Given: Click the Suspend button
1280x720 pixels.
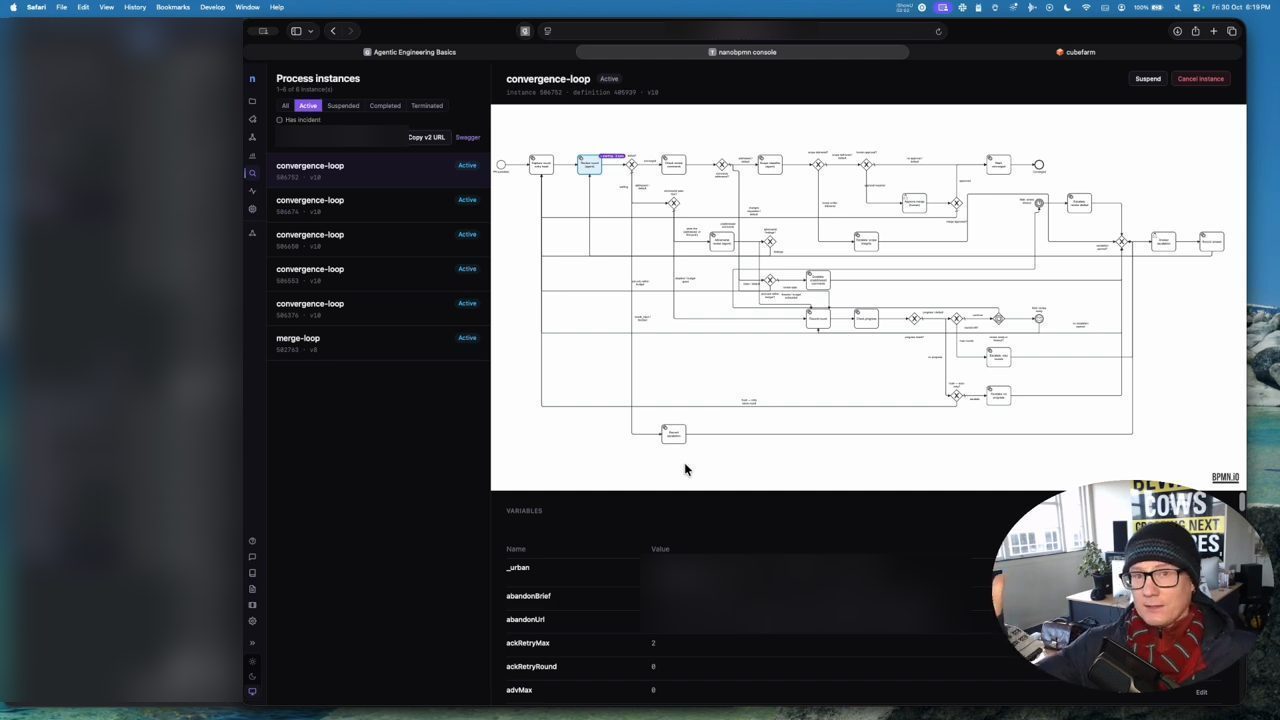Looking at the screenshot, I should (1148, 79).
